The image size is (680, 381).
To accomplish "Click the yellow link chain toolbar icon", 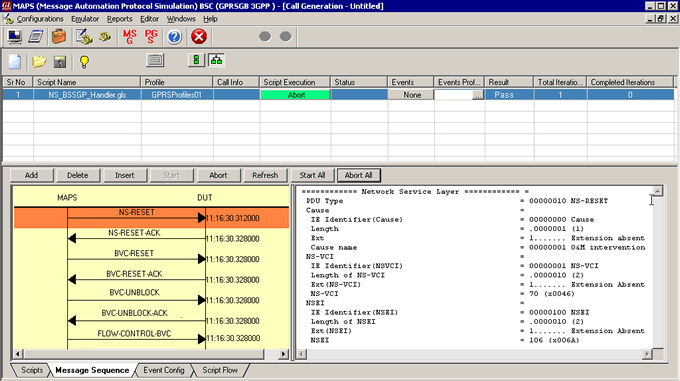I will pos(105,37).
